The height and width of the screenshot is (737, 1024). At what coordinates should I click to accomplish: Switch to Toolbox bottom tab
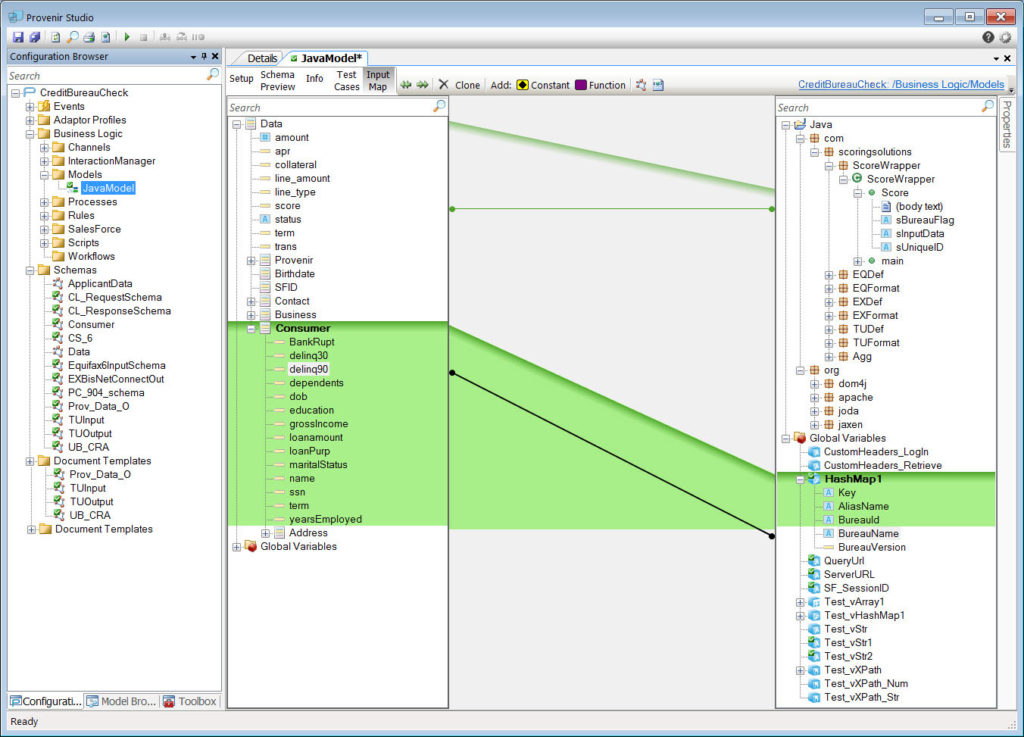(190, 701)
